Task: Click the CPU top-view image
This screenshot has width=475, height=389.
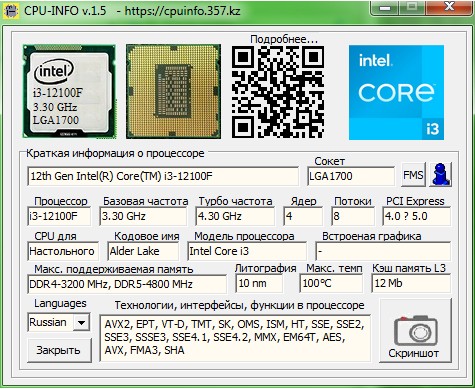Action: pos(69,91)
